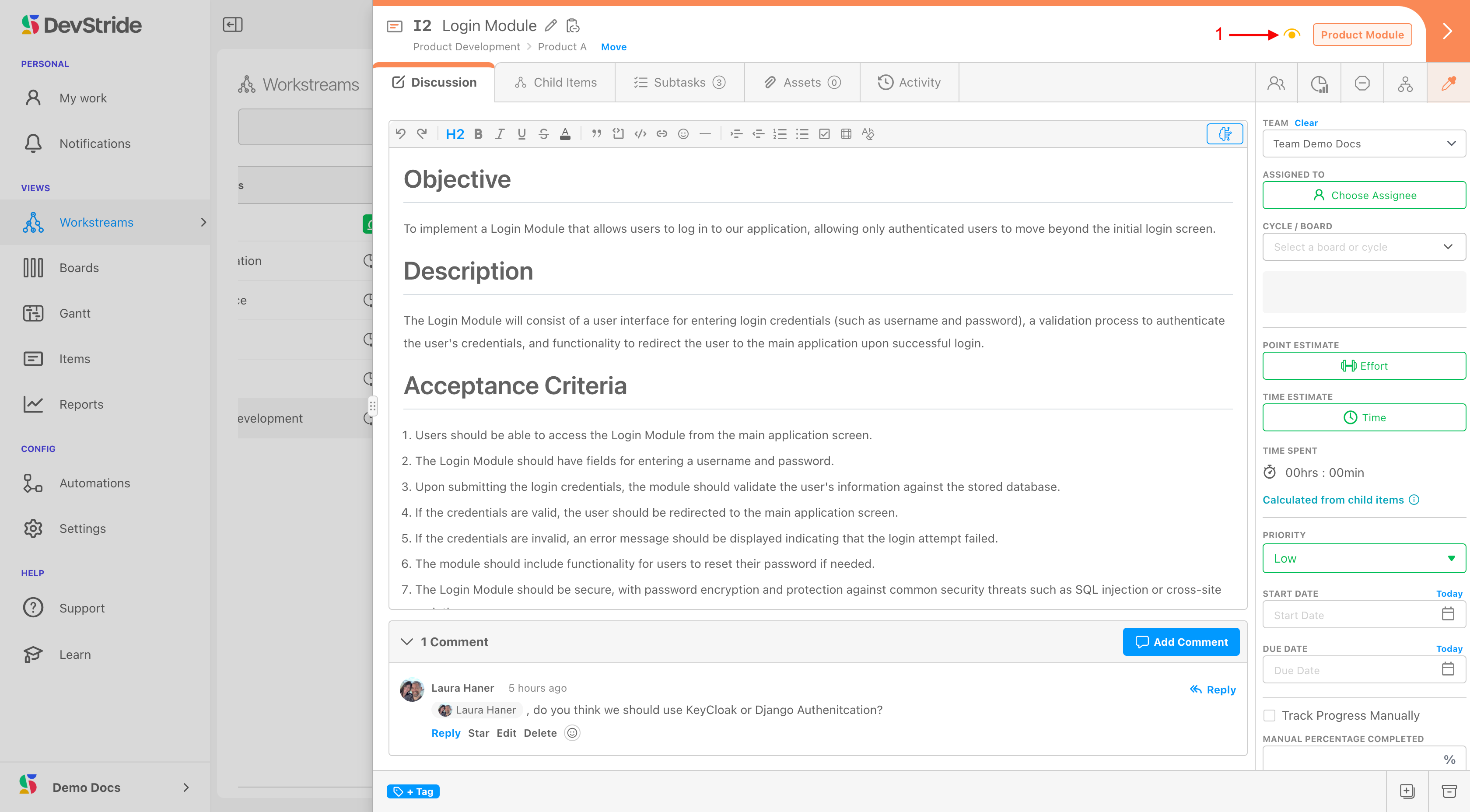Click the text color icon in toolbar
Image resolution: width=1470 pixels, height=812 pixels.
click(565, 134)
